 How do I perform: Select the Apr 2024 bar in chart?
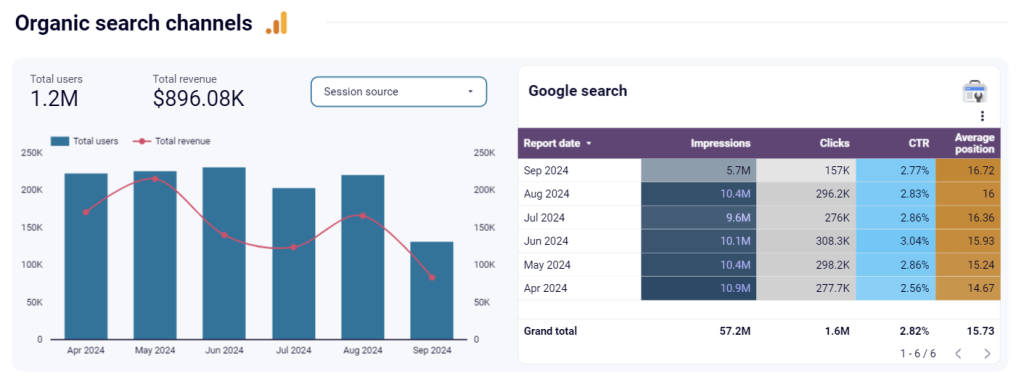point(86,256)
